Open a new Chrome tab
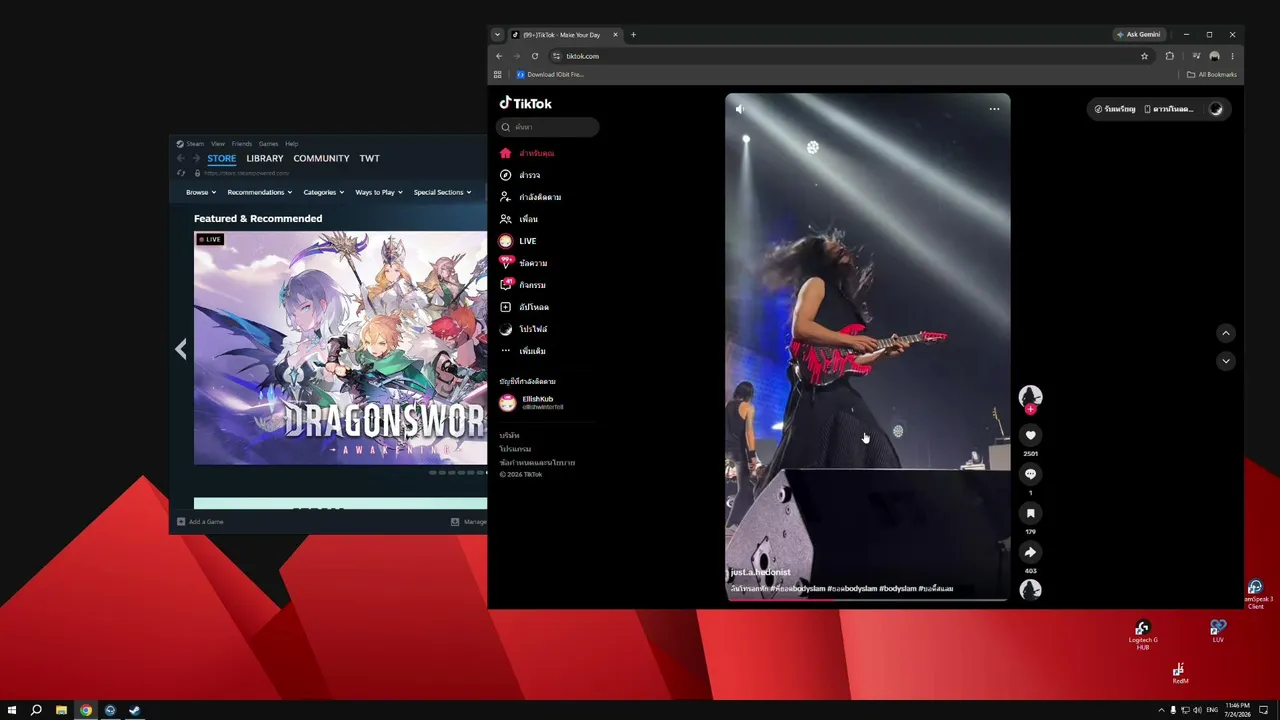The width and height of the screenshot is (1280, 720). 633,35
